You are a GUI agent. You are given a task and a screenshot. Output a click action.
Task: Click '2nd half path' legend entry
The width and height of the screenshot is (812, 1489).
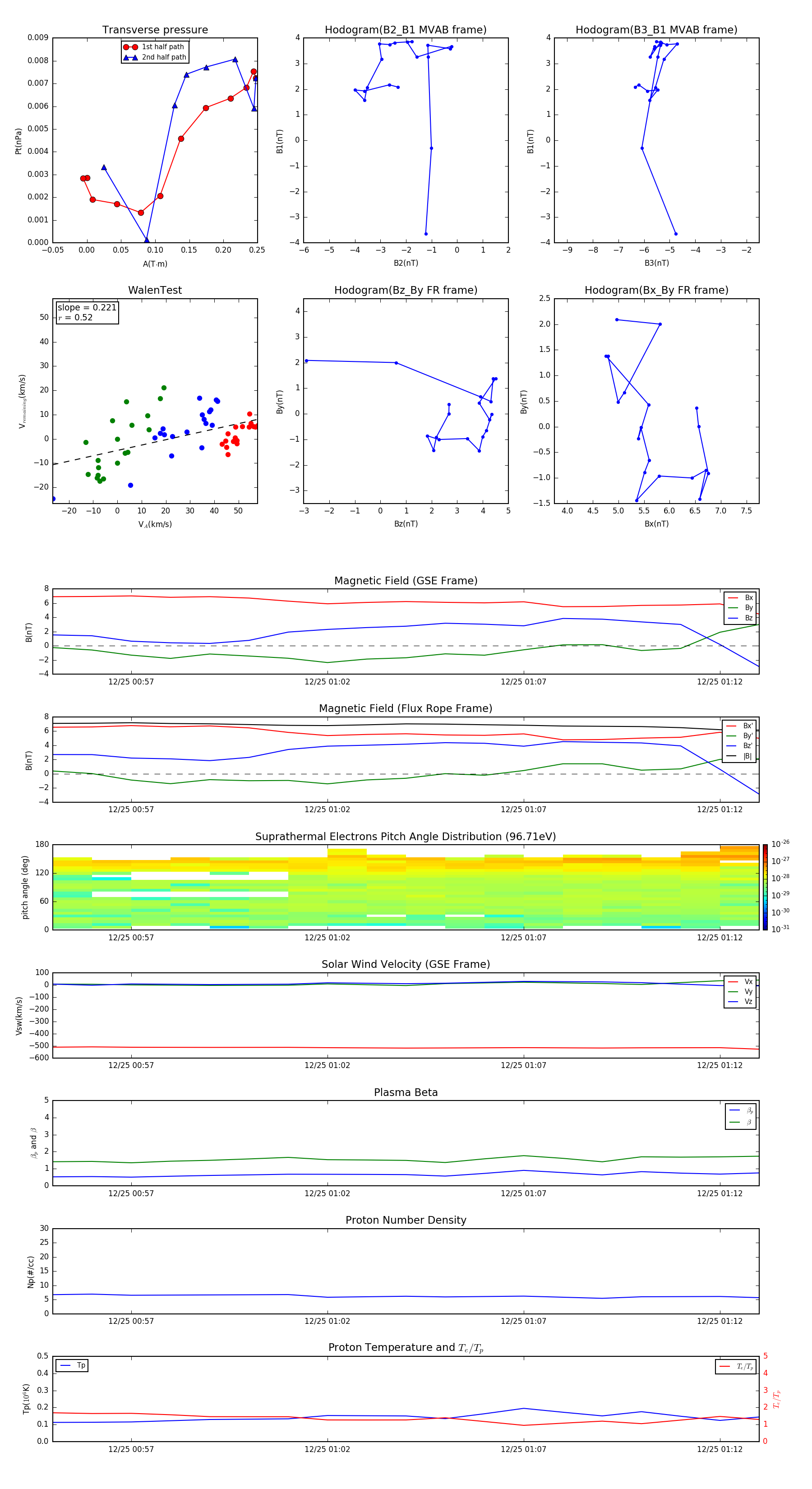155,57
